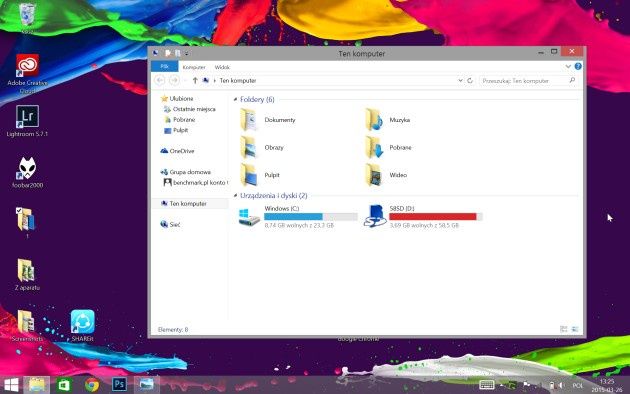The height and width of the screenshot is (394, 630).
Task: Select the Obrazy folder
Action: (x=262, y=147)
